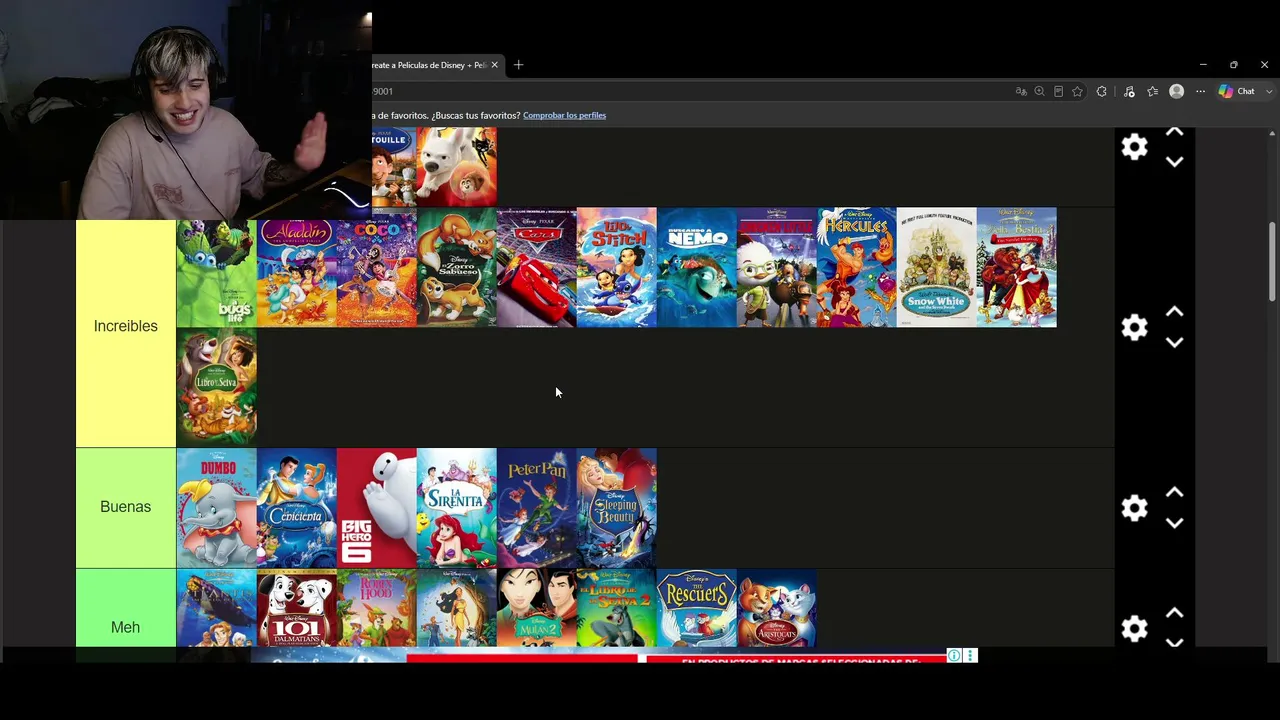This screenshot has width=1280, height=720.
Task: Close the Peliculas de Disney tab
Action: (494, 65)
